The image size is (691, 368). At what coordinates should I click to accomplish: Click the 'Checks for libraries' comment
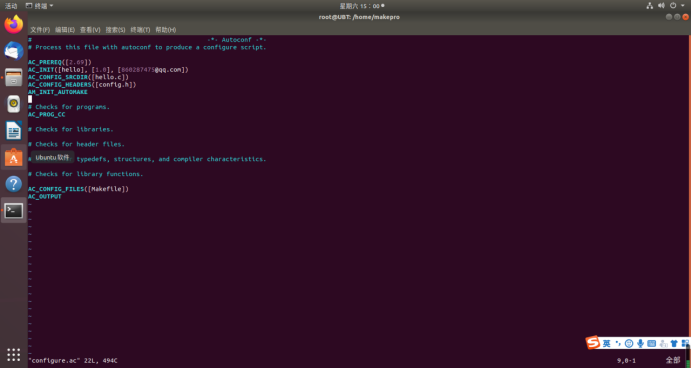coord(71,130)
